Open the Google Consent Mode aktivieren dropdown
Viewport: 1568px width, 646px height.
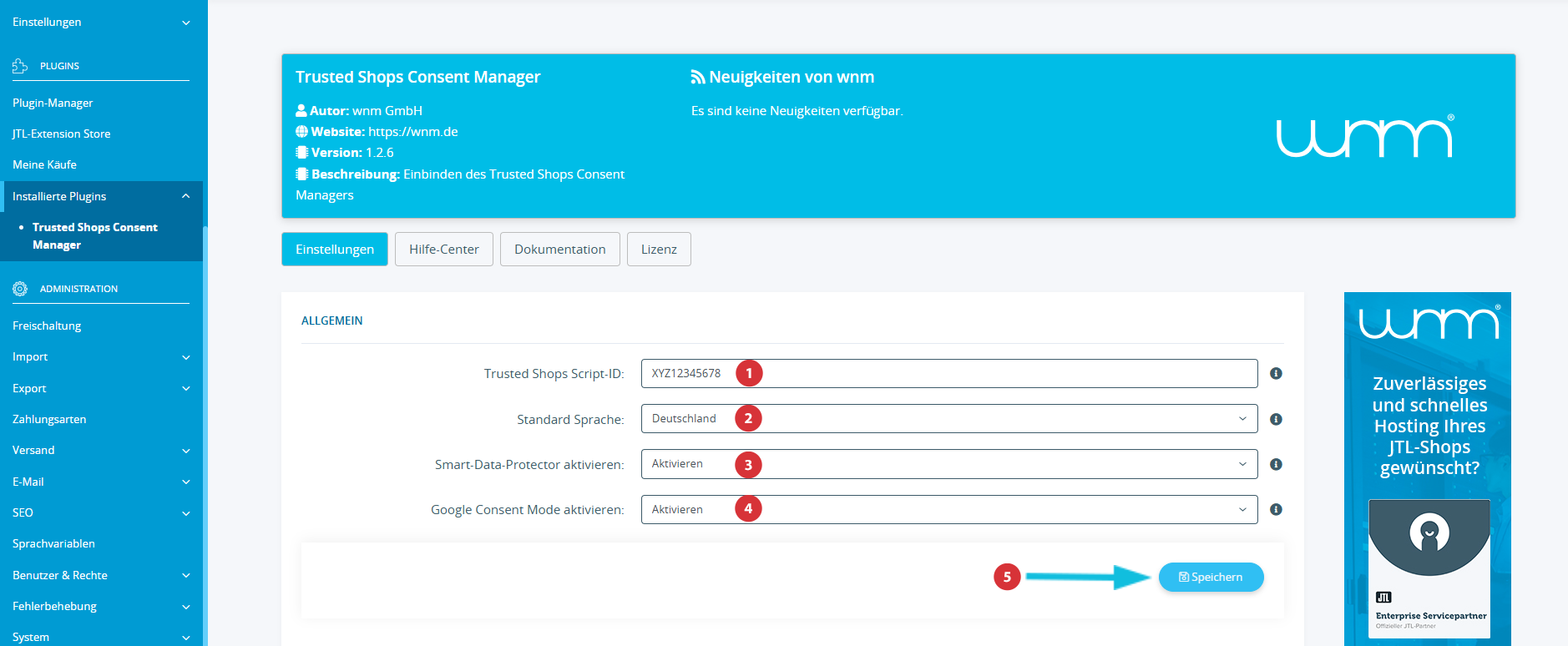[949, 509]
